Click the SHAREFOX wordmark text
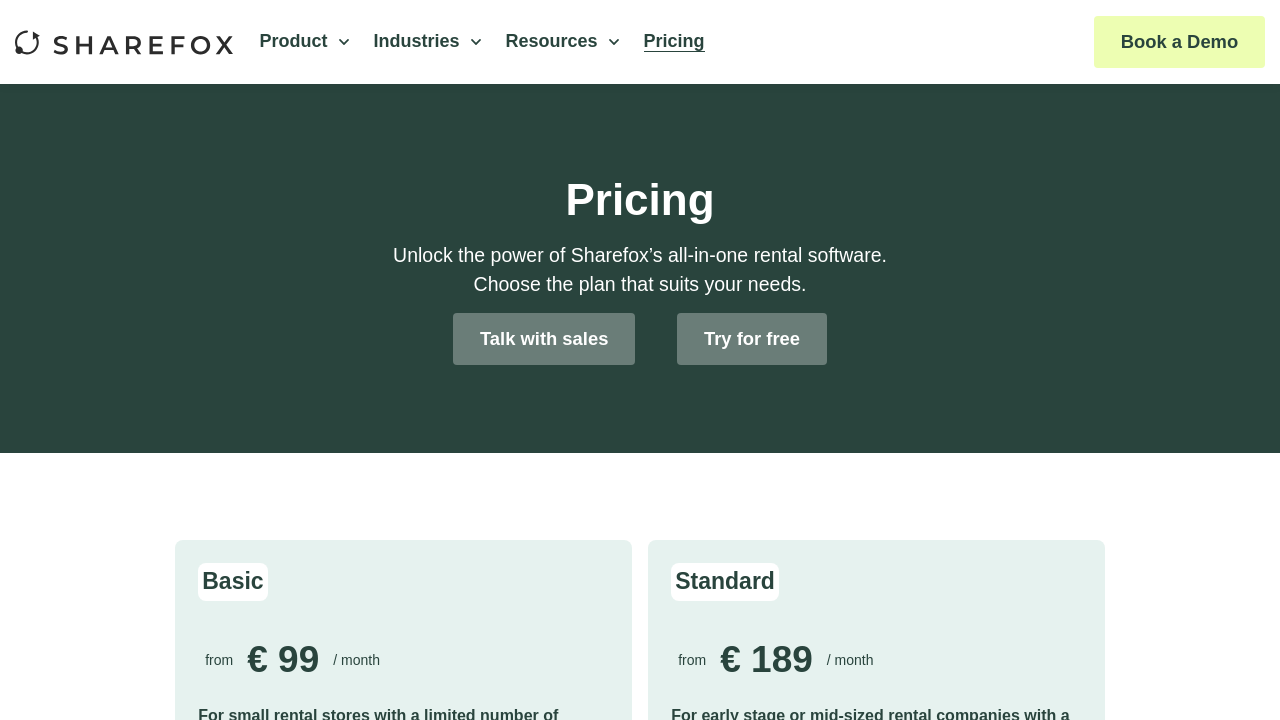This screenshot has height=720, width=1280. coord(143,45)
